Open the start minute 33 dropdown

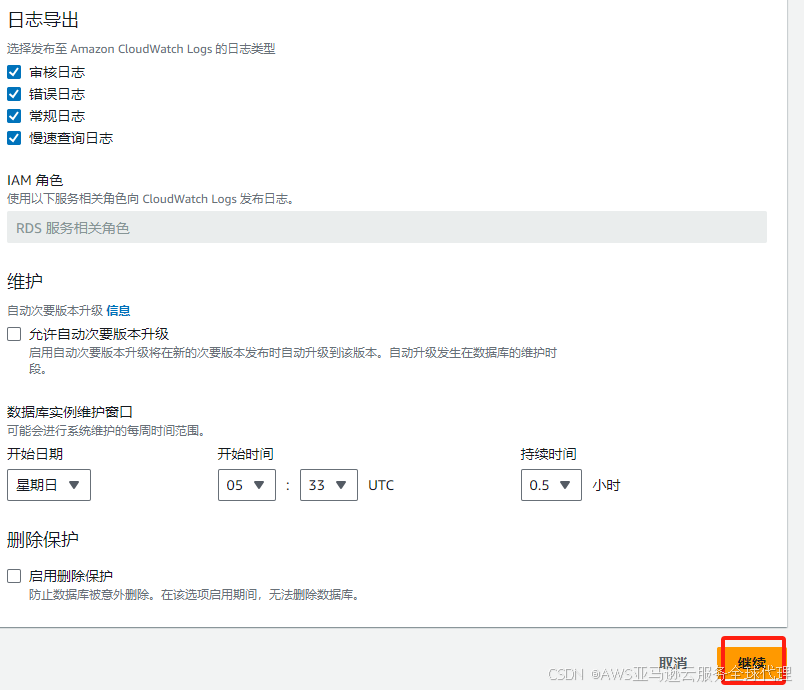tap(329, 485)
